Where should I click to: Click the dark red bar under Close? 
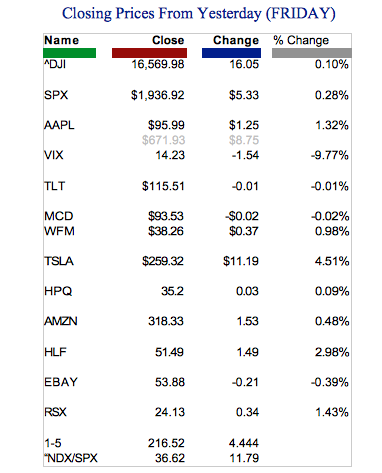pos(149,53)
